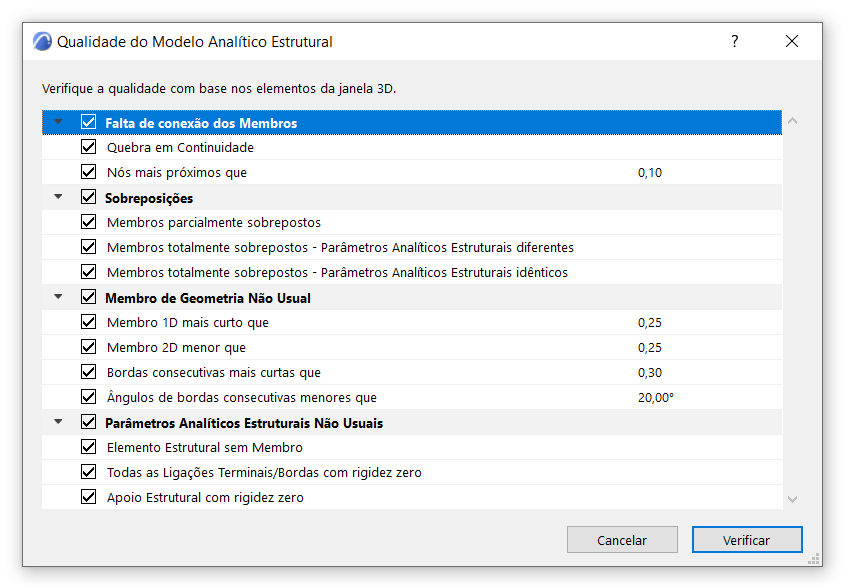The width and height of the screenshot is (849, 587).
Task: Click the scroll up arrow in the list
Action: (793, 121)
